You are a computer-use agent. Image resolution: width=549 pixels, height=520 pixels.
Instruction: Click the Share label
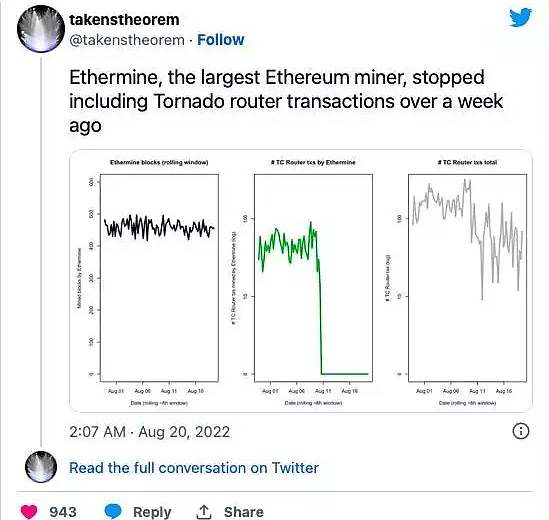(244, 512)
